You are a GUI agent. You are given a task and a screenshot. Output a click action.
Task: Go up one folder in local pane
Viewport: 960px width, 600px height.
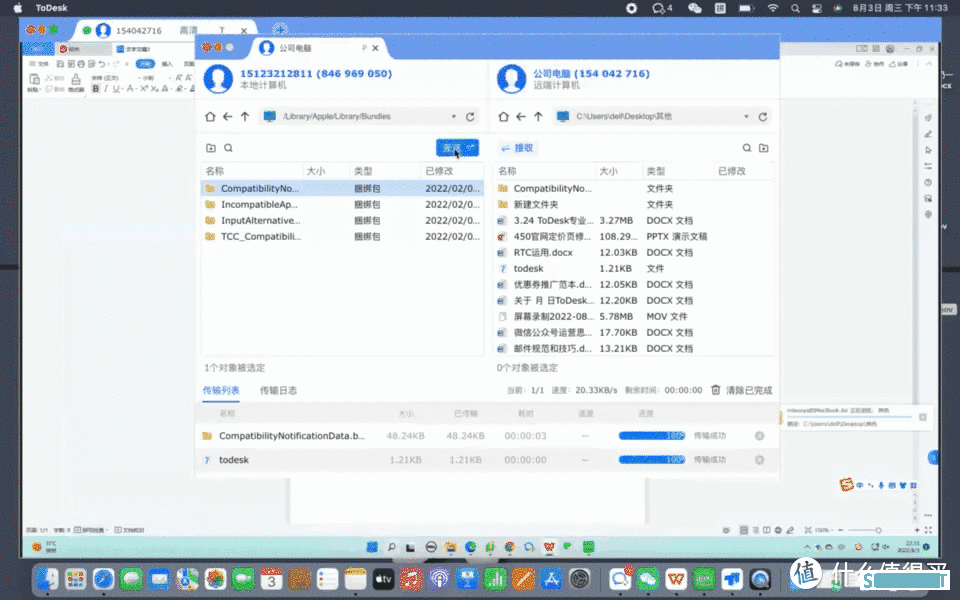[x=245, y=116]
